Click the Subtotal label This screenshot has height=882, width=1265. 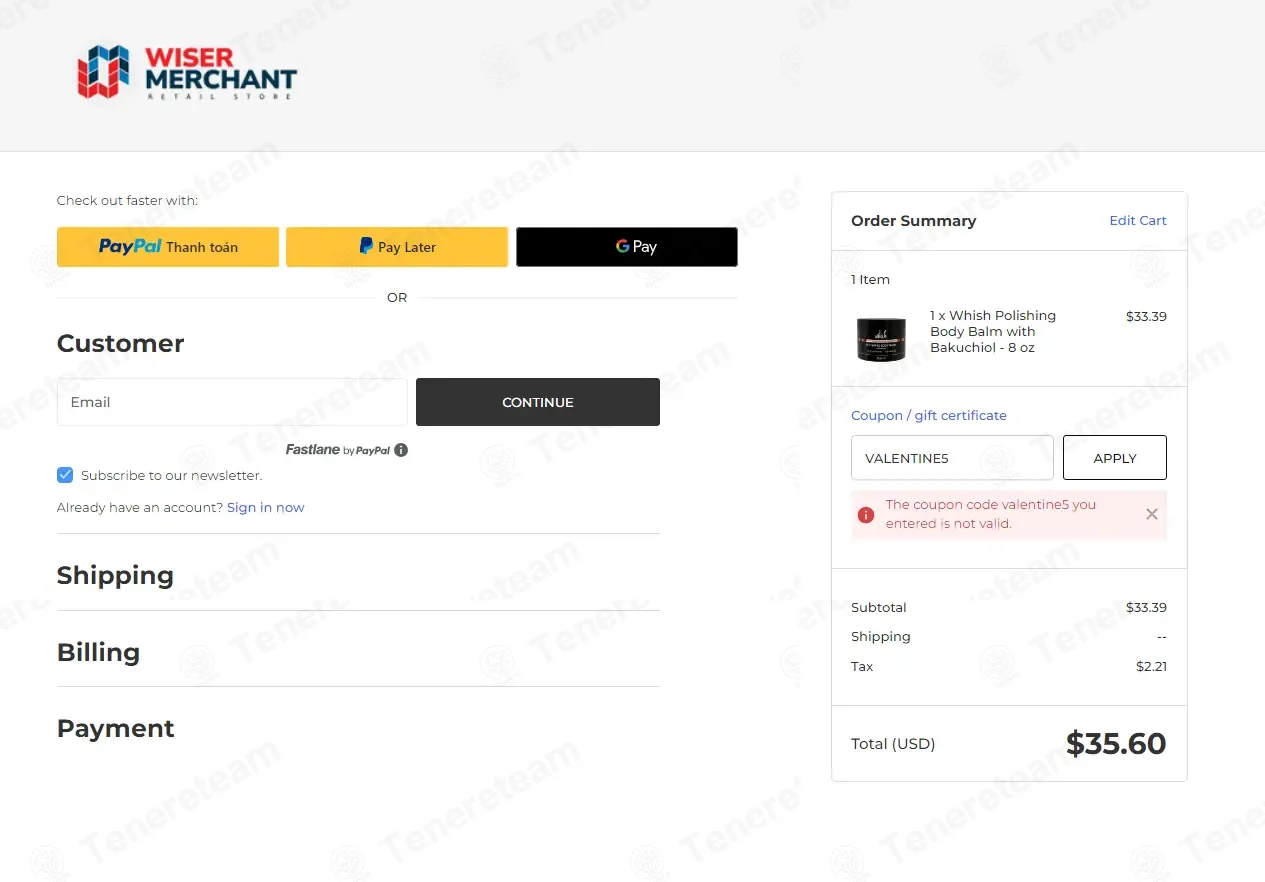click(879, 608)
